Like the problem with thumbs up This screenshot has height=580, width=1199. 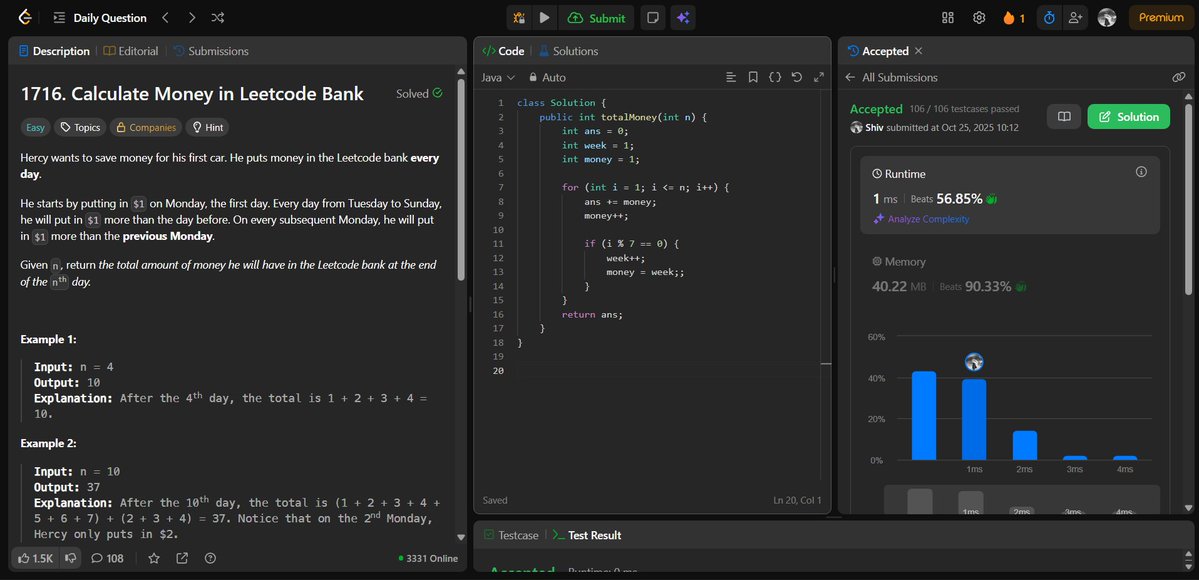[x=34, y=558]
